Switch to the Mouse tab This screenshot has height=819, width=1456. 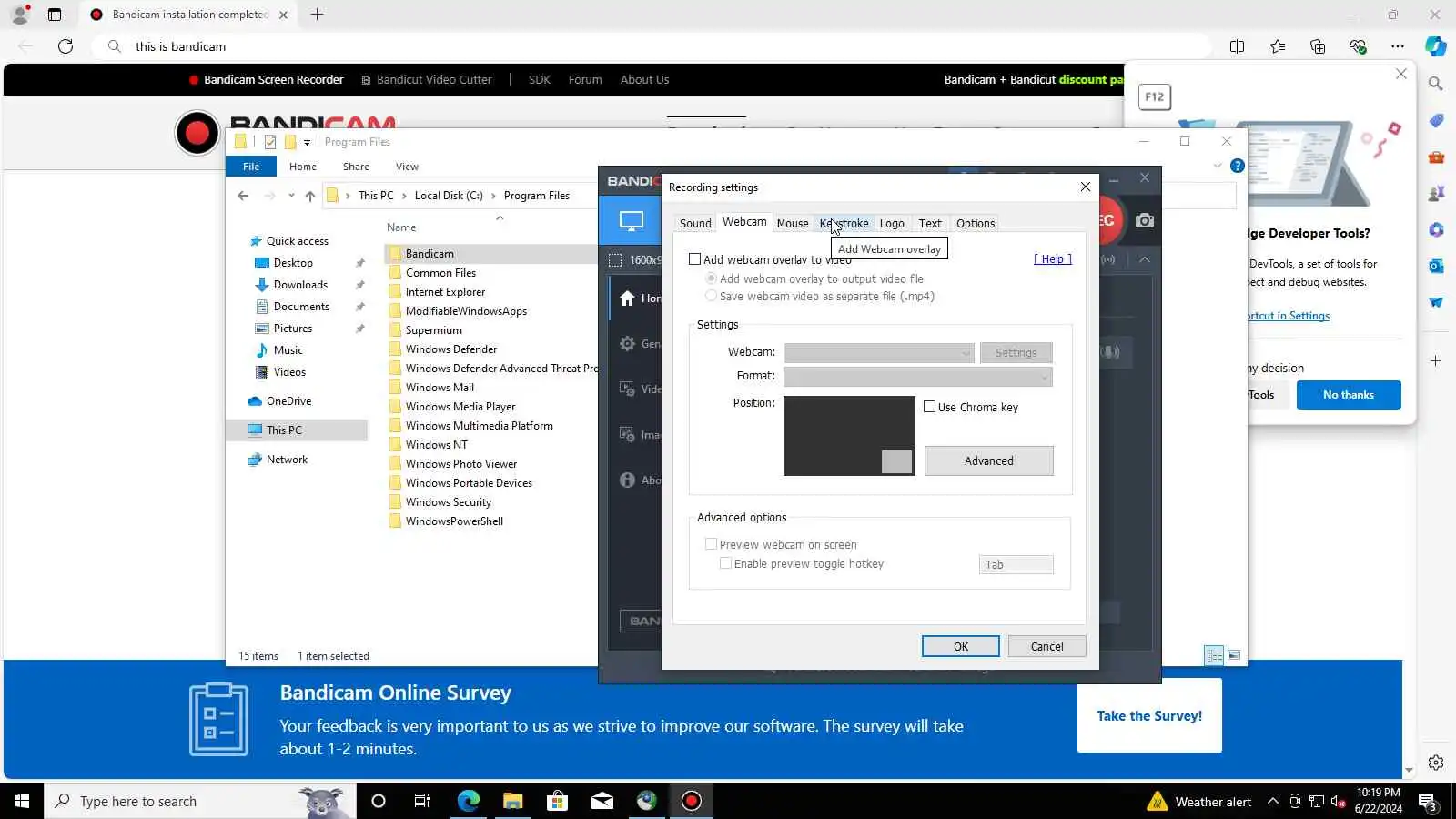coord(793,223)
